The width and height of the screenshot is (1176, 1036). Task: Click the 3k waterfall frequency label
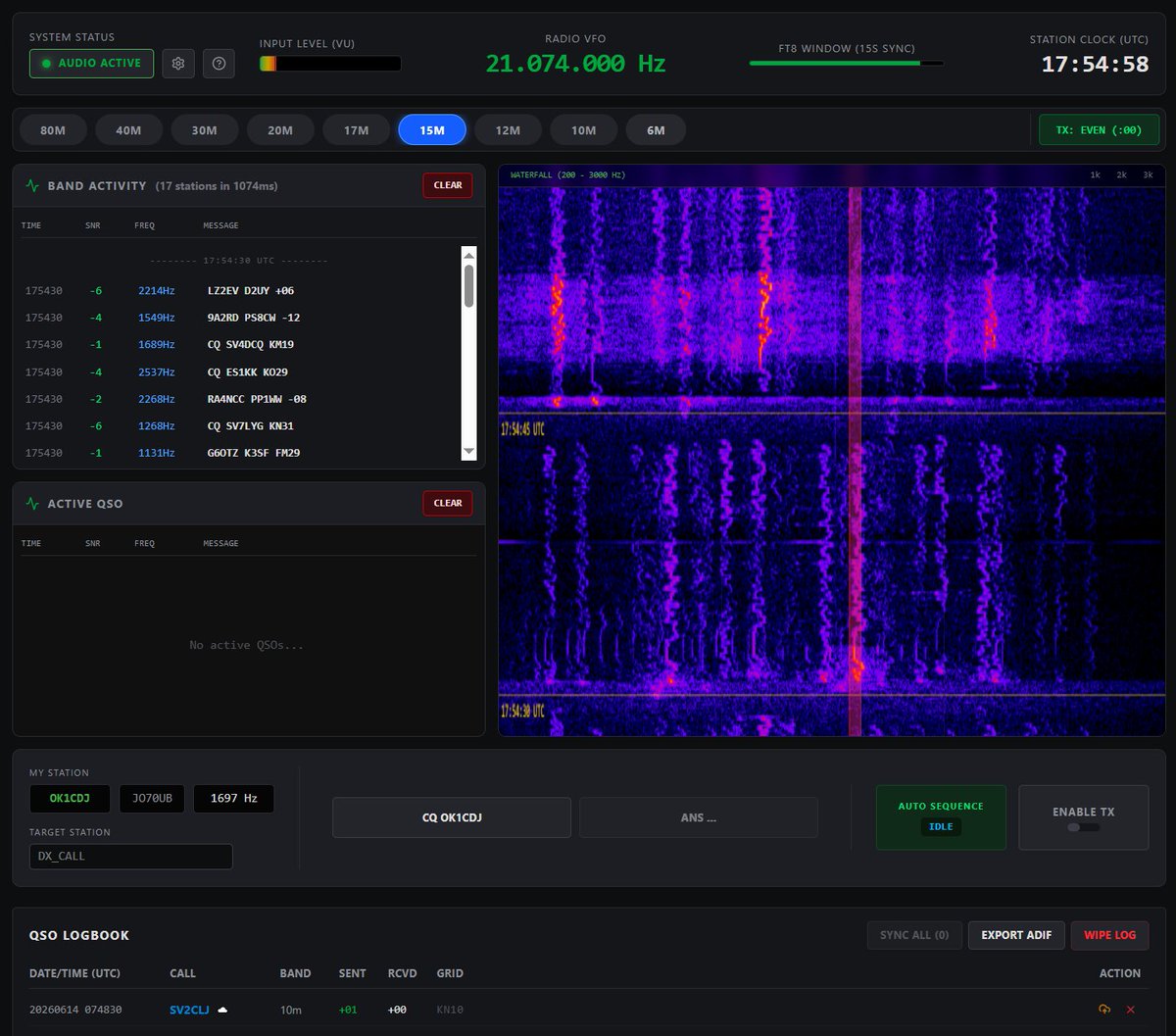pyautogui.click(x=1149, y=174)
